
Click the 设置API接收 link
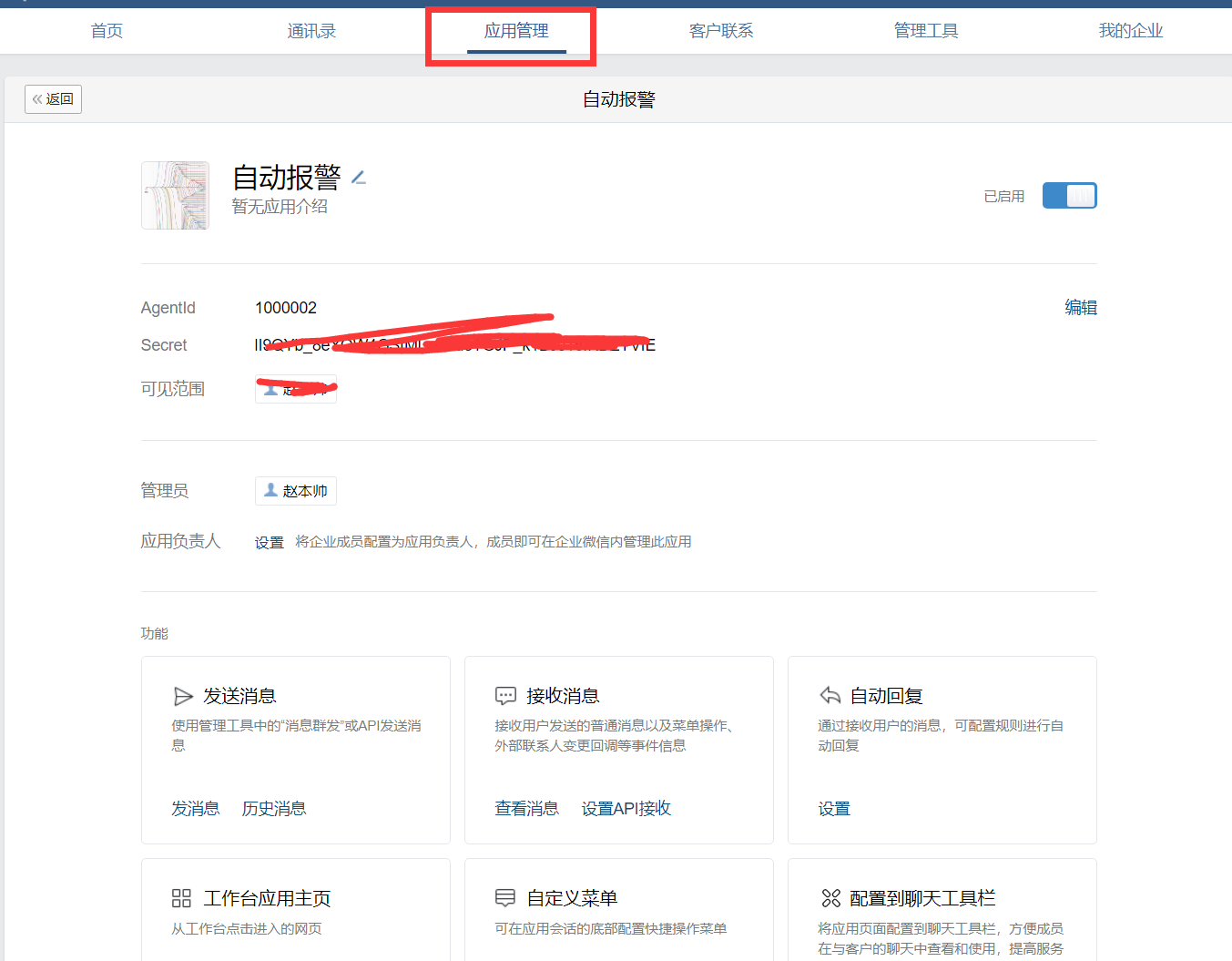[626, 809]
